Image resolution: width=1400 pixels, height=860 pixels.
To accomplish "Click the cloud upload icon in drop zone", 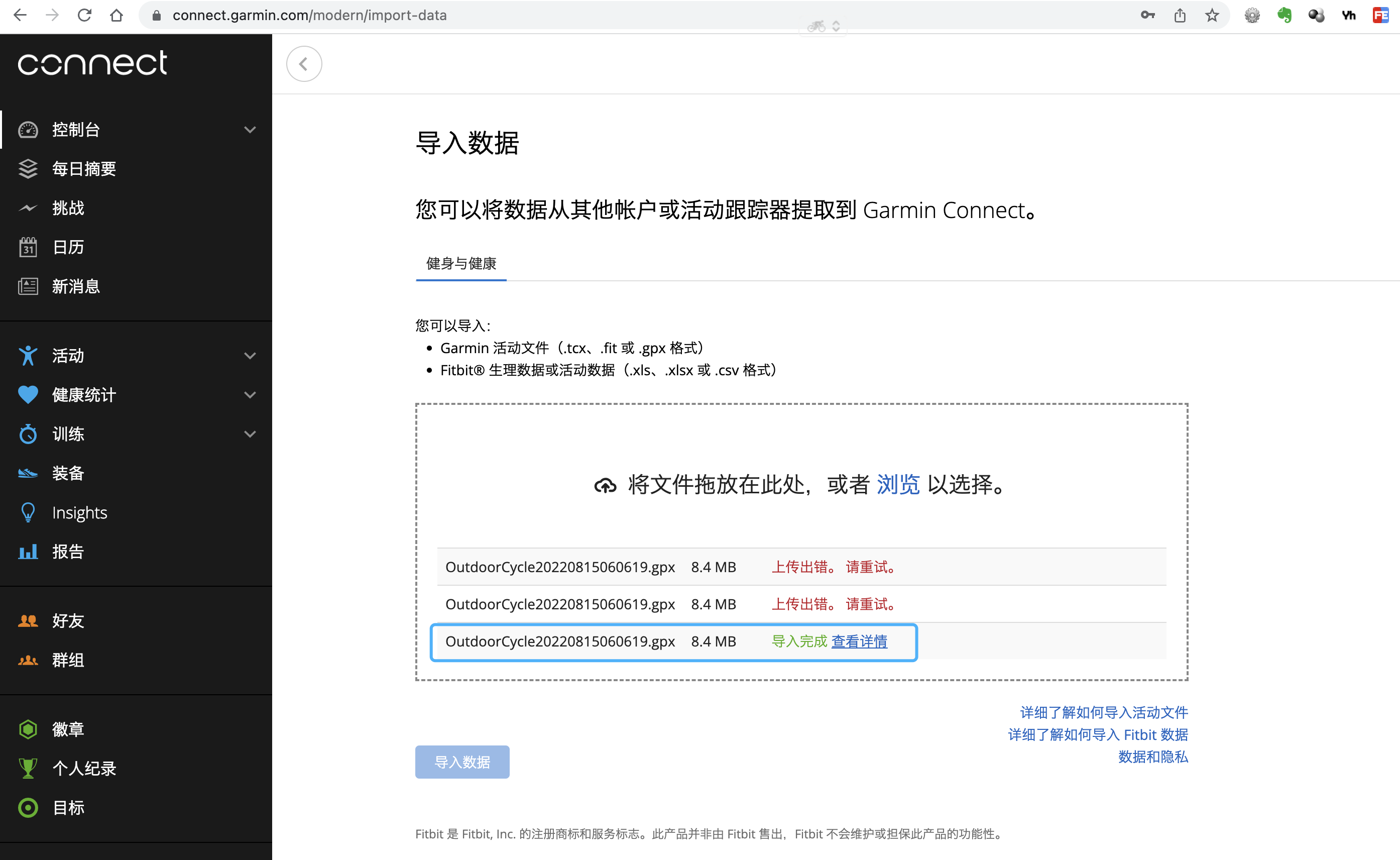I will pyautogui.click(x=603, y=485).
